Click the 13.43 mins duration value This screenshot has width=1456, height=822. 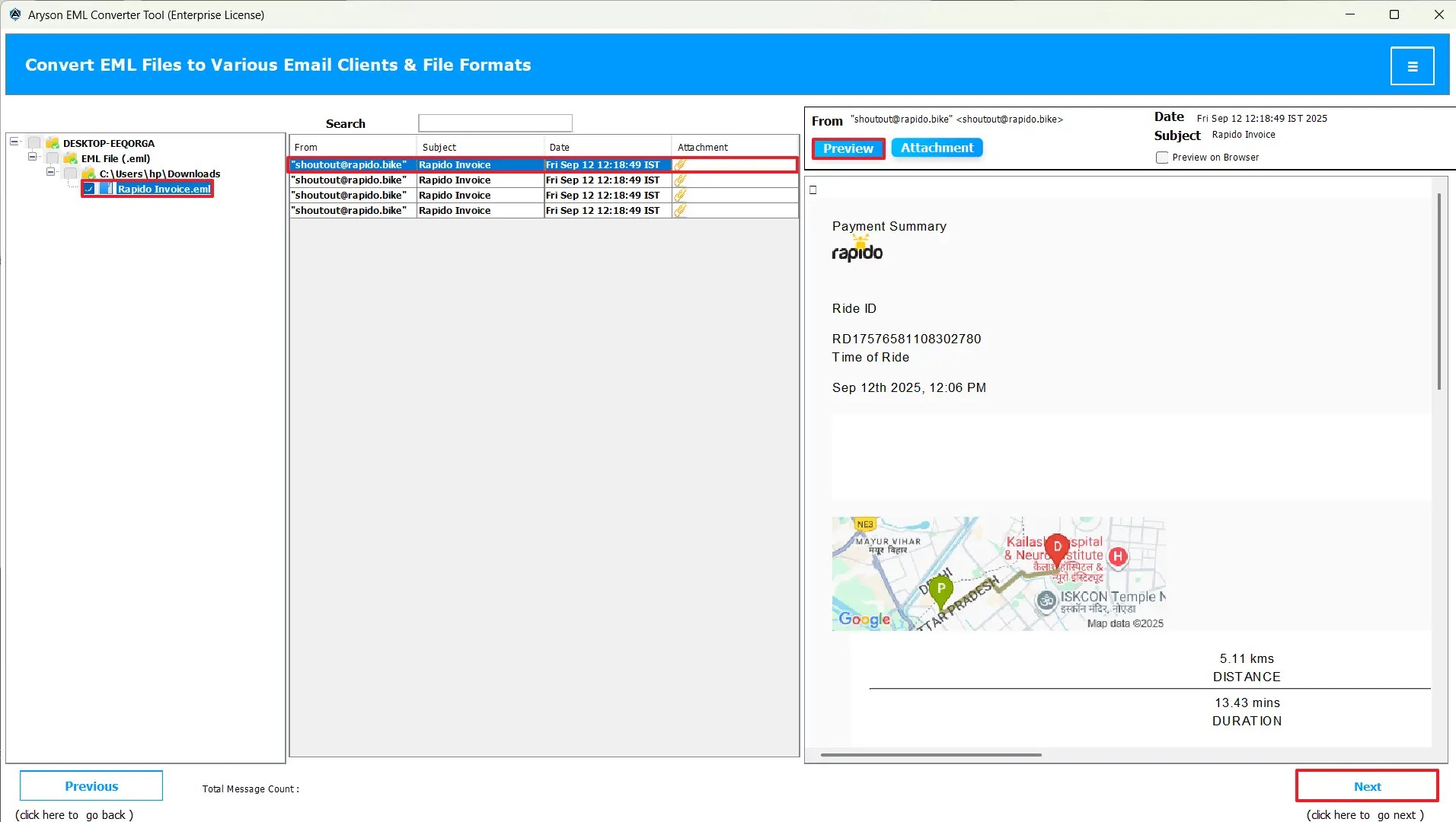pos(1247,703)
